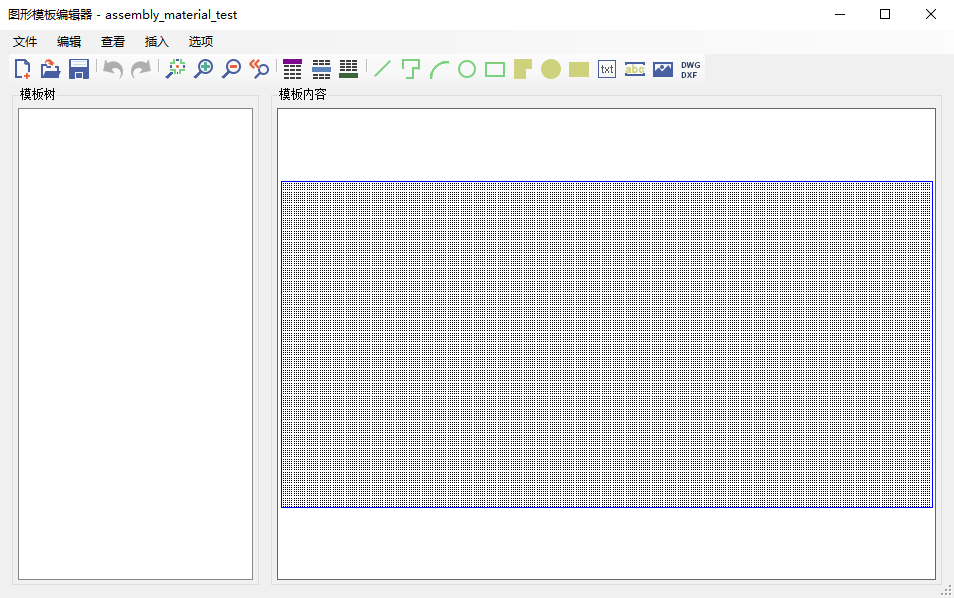This screenshot has width=954, height=598.
Task: Redo the last undone action
Action: 141,69
